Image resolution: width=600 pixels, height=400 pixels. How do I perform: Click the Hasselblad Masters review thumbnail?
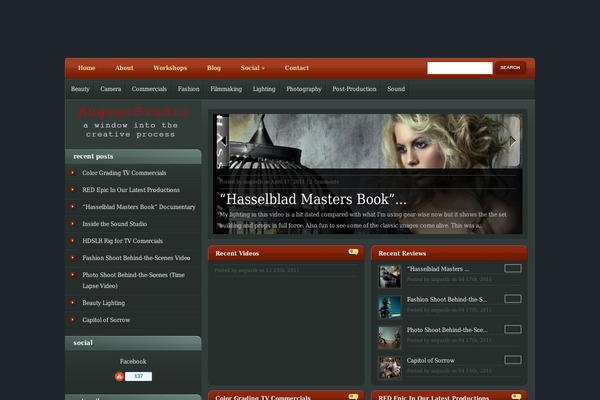click(390, 276)
